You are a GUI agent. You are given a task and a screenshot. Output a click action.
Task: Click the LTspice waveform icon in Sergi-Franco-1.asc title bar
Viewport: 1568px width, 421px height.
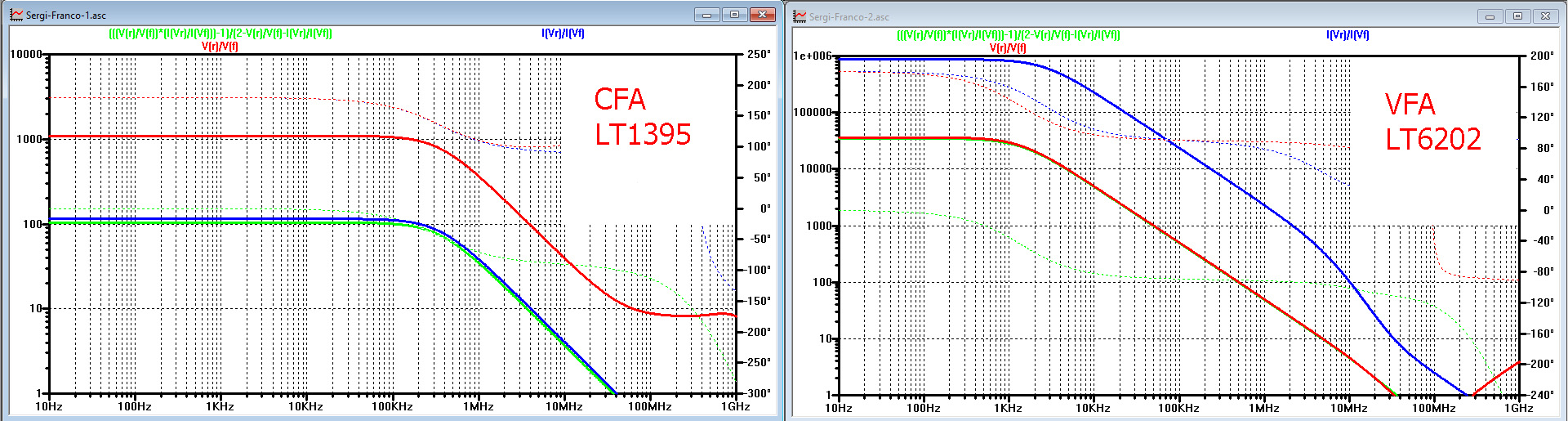point(16,15)
